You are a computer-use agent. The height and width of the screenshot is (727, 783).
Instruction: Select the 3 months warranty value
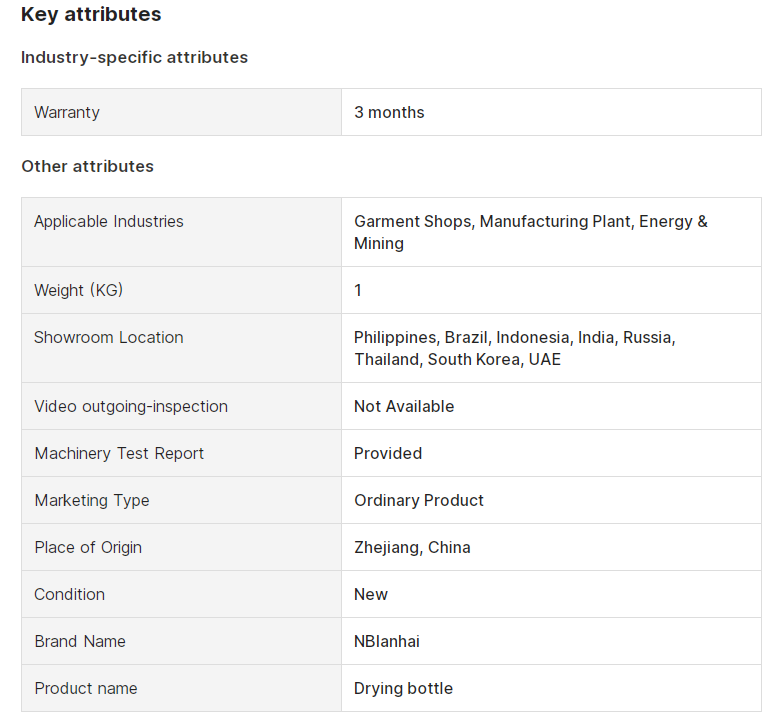pos(389,112)
